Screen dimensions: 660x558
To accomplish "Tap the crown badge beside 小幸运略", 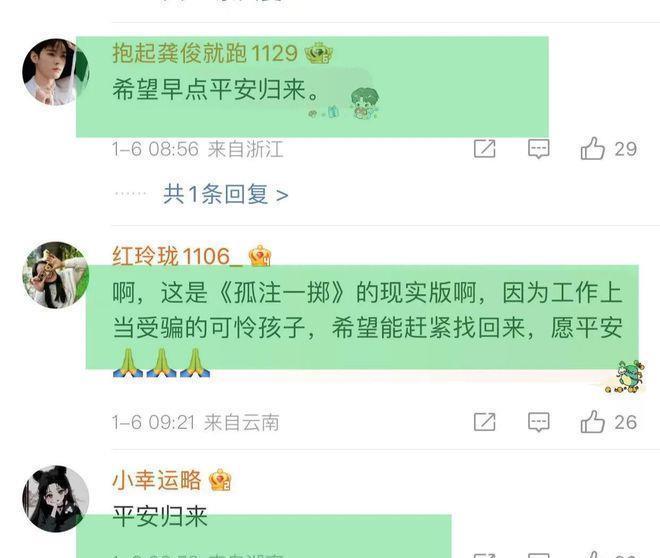I will click(x=220, y=480).
